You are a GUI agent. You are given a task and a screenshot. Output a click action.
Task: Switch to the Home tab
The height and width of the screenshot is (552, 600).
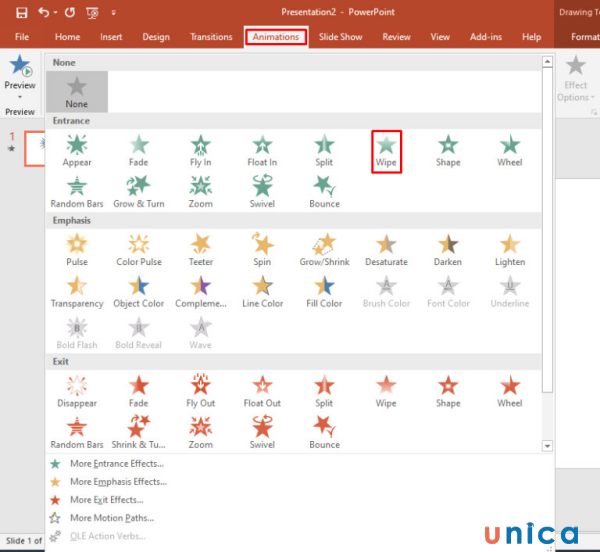point(67,37)
